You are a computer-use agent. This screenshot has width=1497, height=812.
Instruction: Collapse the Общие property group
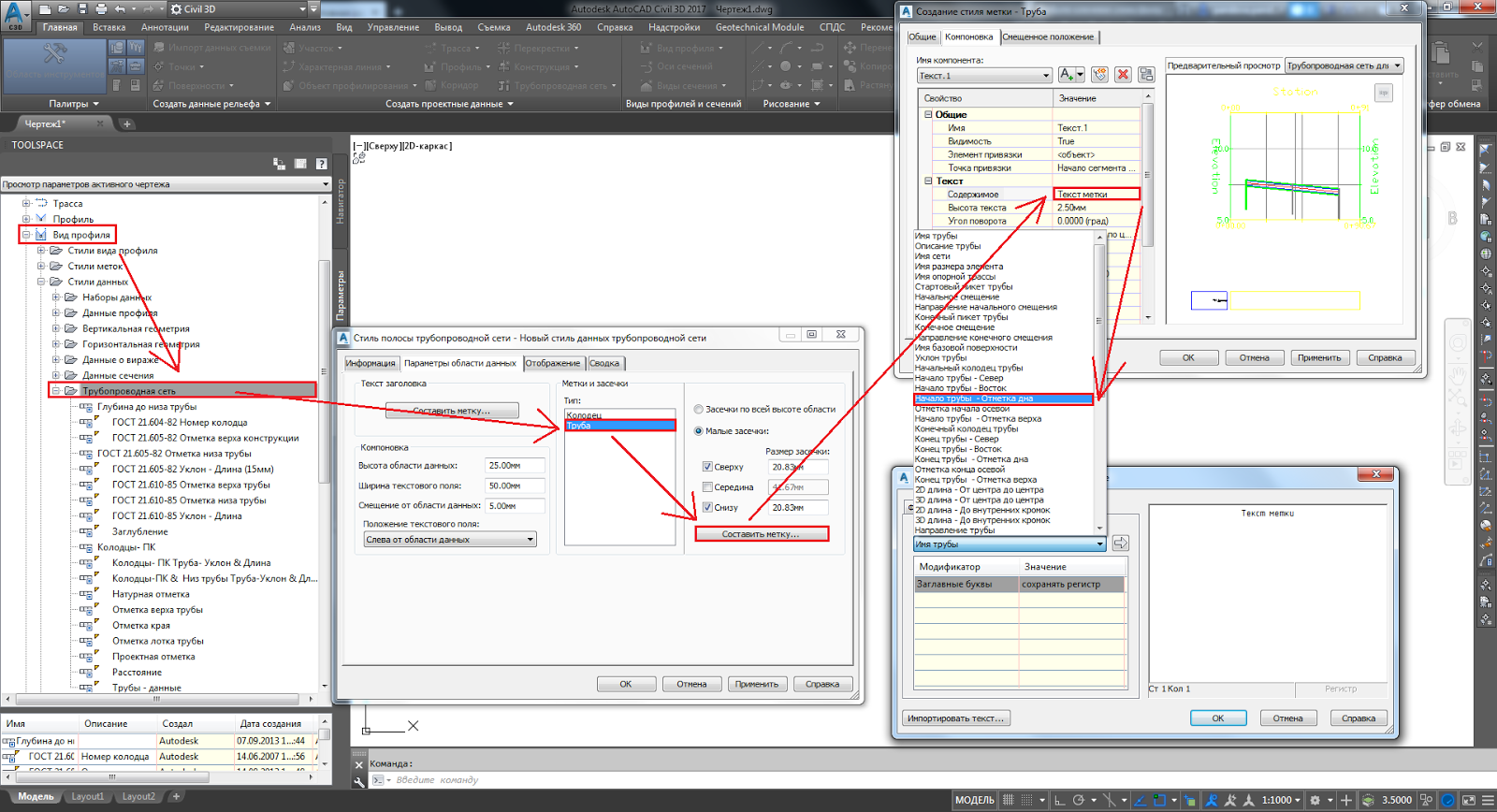tap(928, 114)
